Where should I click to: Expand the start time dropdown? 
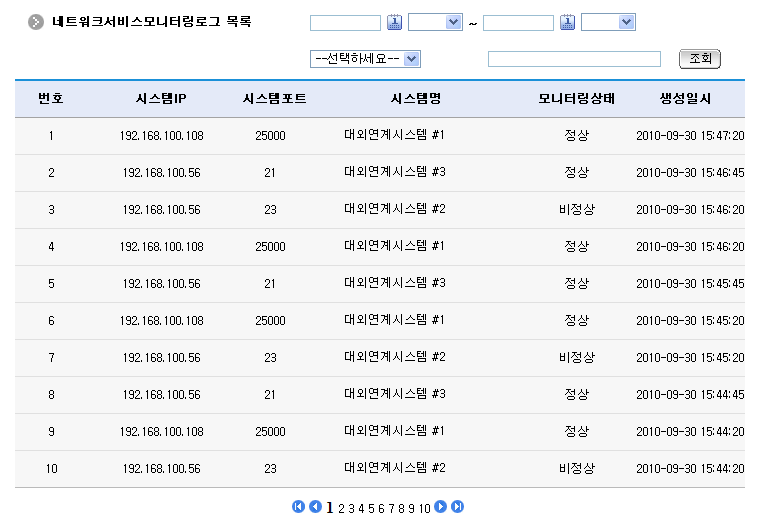pyautogui.click(x=435, y=22)
